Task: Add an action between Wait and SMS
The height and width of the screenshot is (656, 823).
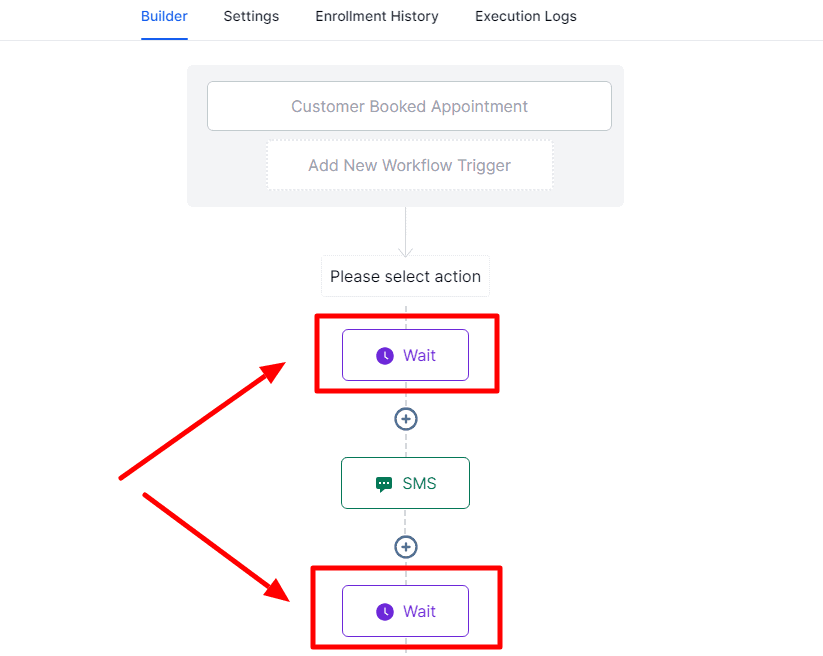Action: (x=406, y=419)
